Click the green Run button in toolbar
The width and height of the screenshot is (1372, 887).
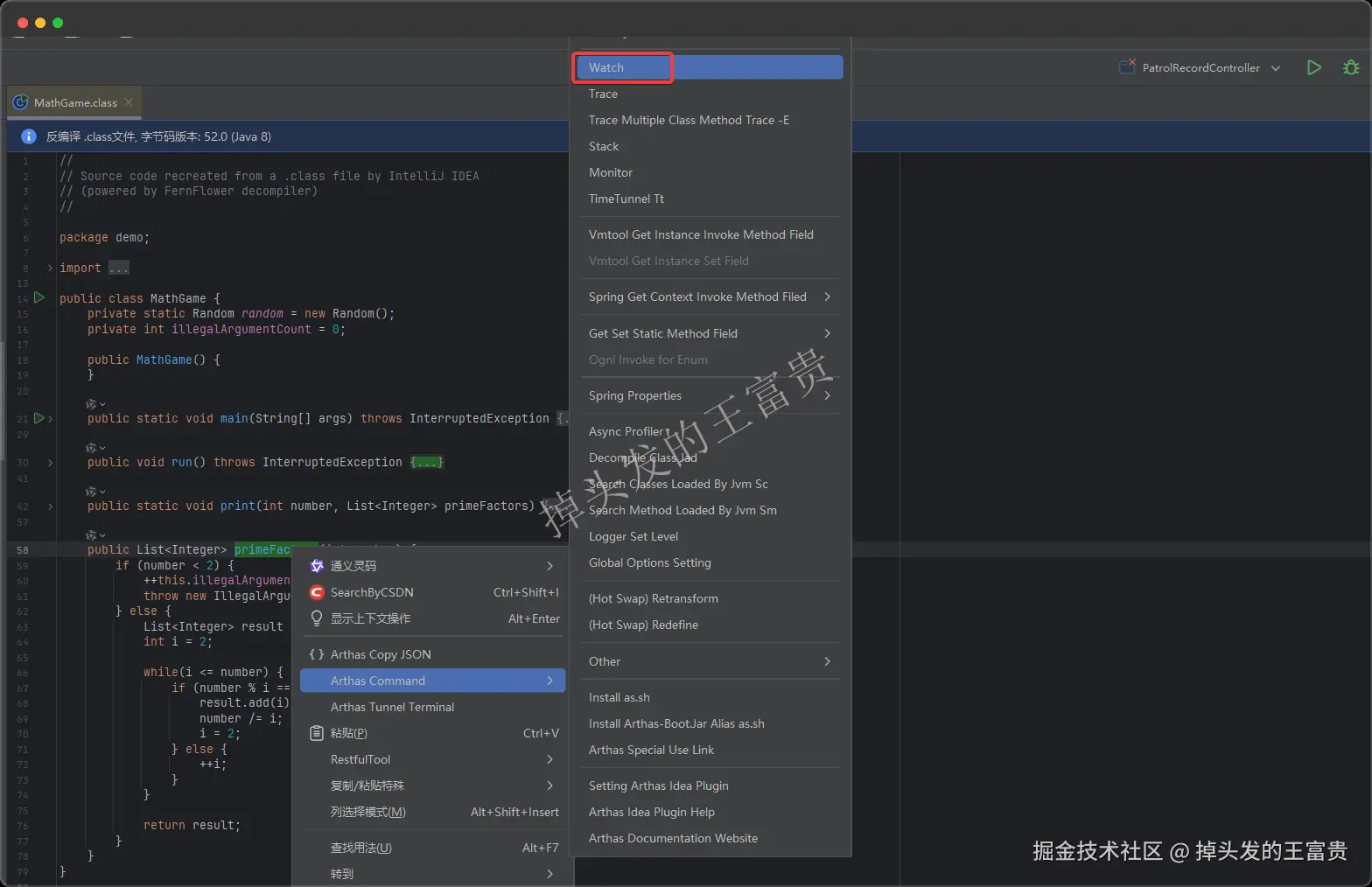(x=1313, y=67)
